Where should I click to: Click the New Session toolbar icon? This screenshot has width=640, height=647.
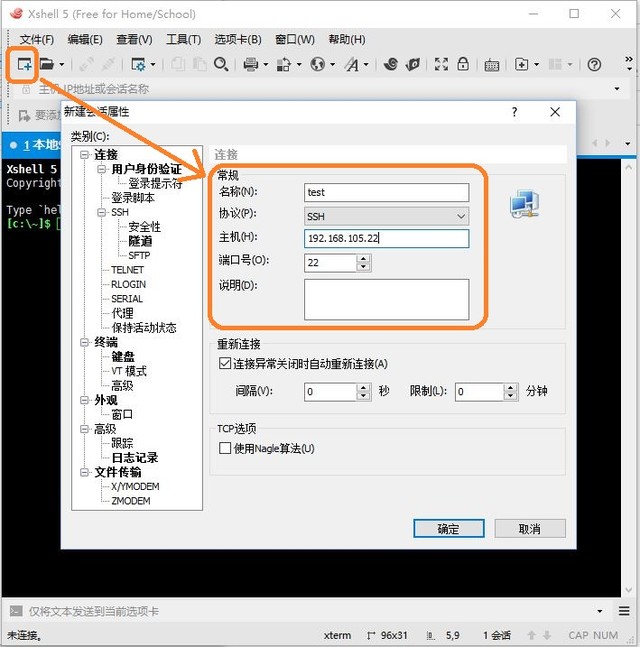tap(24, 64)
